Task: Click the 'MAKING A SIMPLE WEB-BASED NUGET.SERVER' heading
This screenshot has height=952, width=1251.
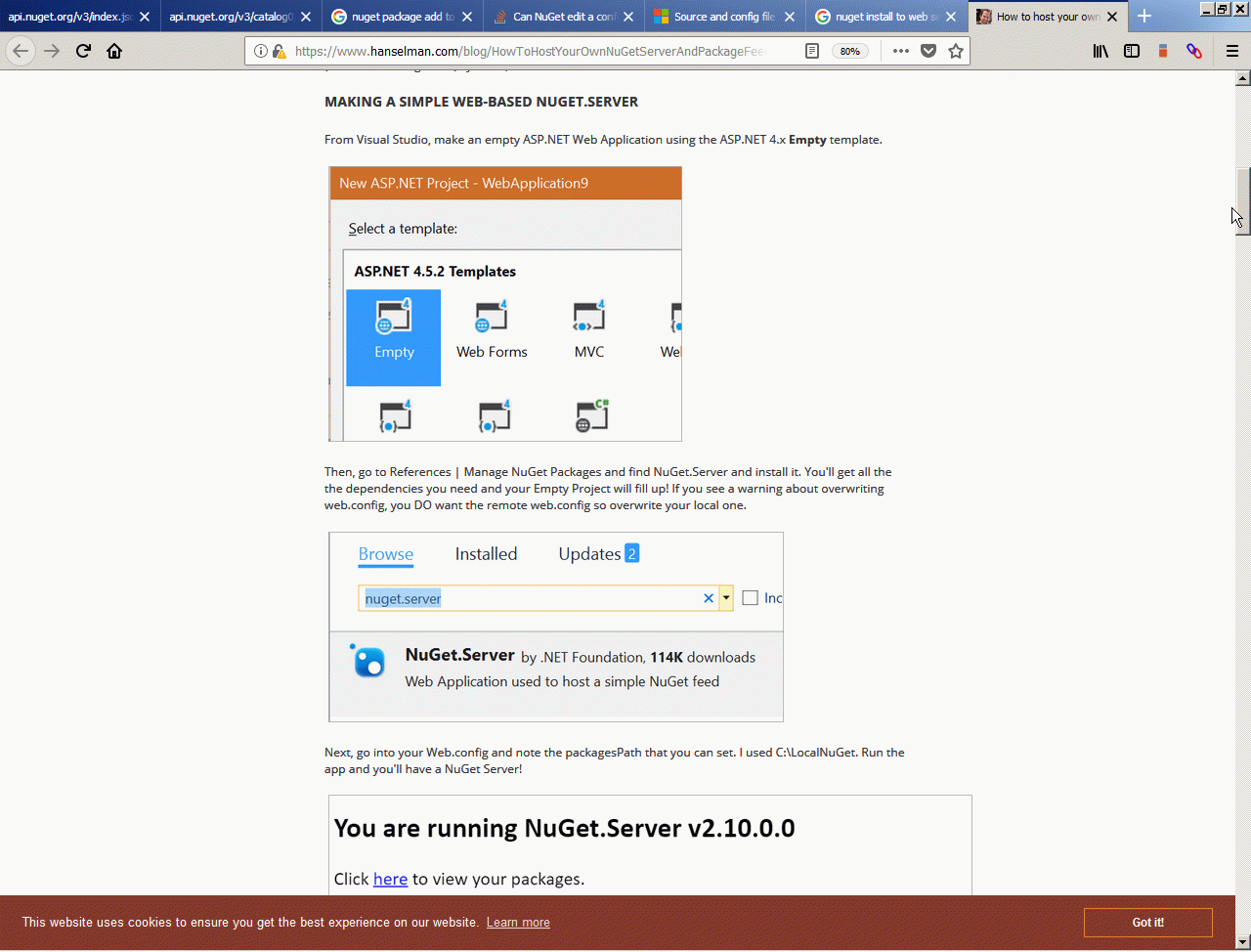Action: [482, 102]
